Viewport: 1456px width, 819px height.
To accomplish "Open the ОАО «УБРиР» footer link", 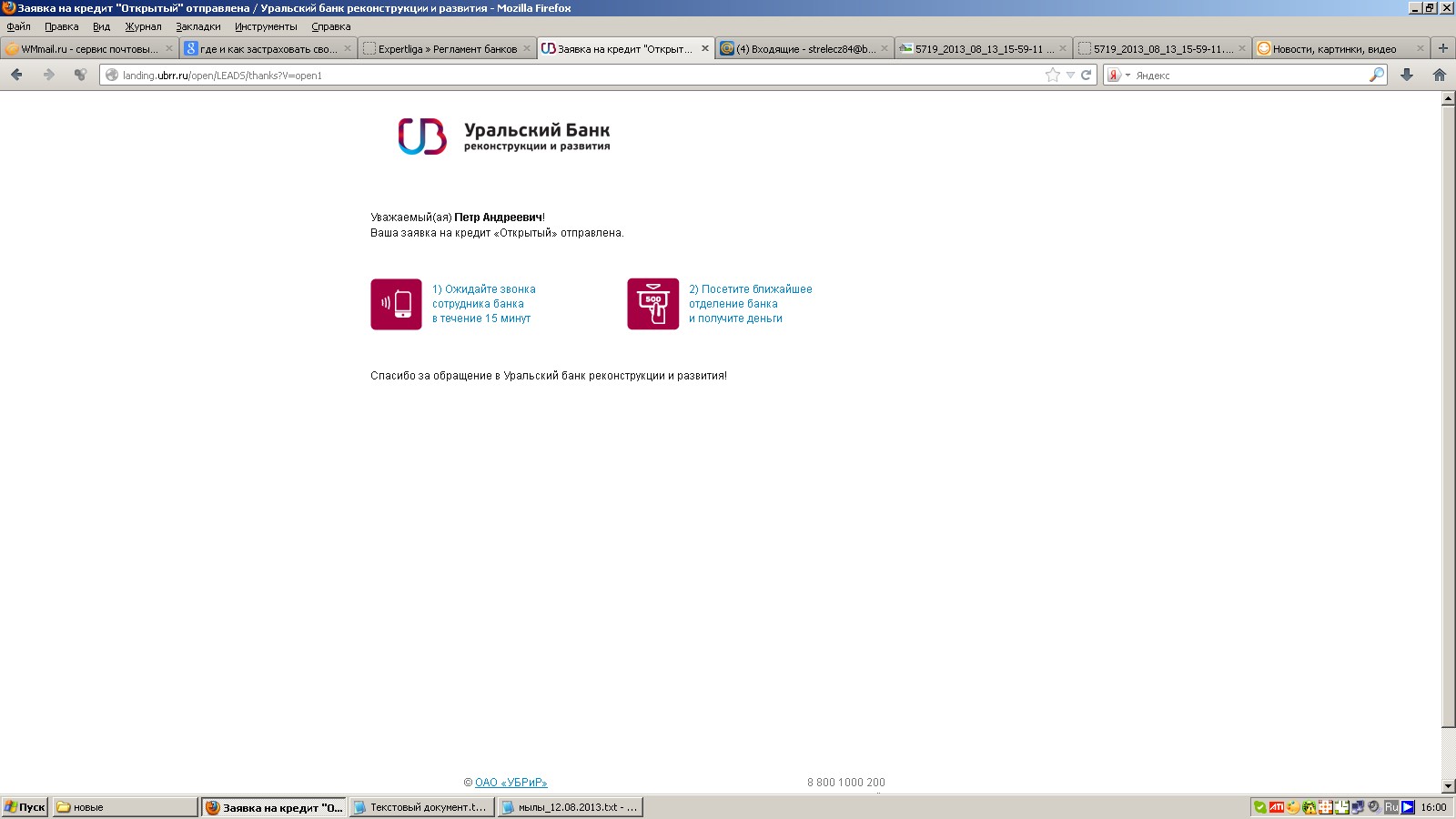I will click(x=511, y=783).
